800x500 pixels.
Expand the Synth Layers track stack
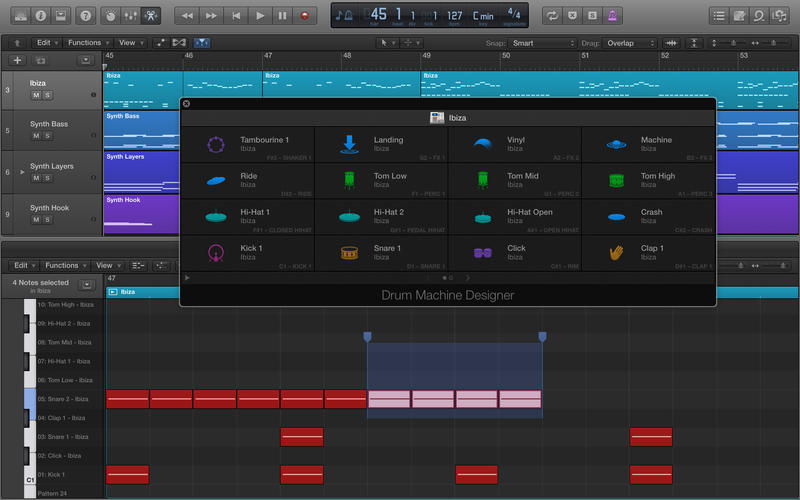pos(22,172)
